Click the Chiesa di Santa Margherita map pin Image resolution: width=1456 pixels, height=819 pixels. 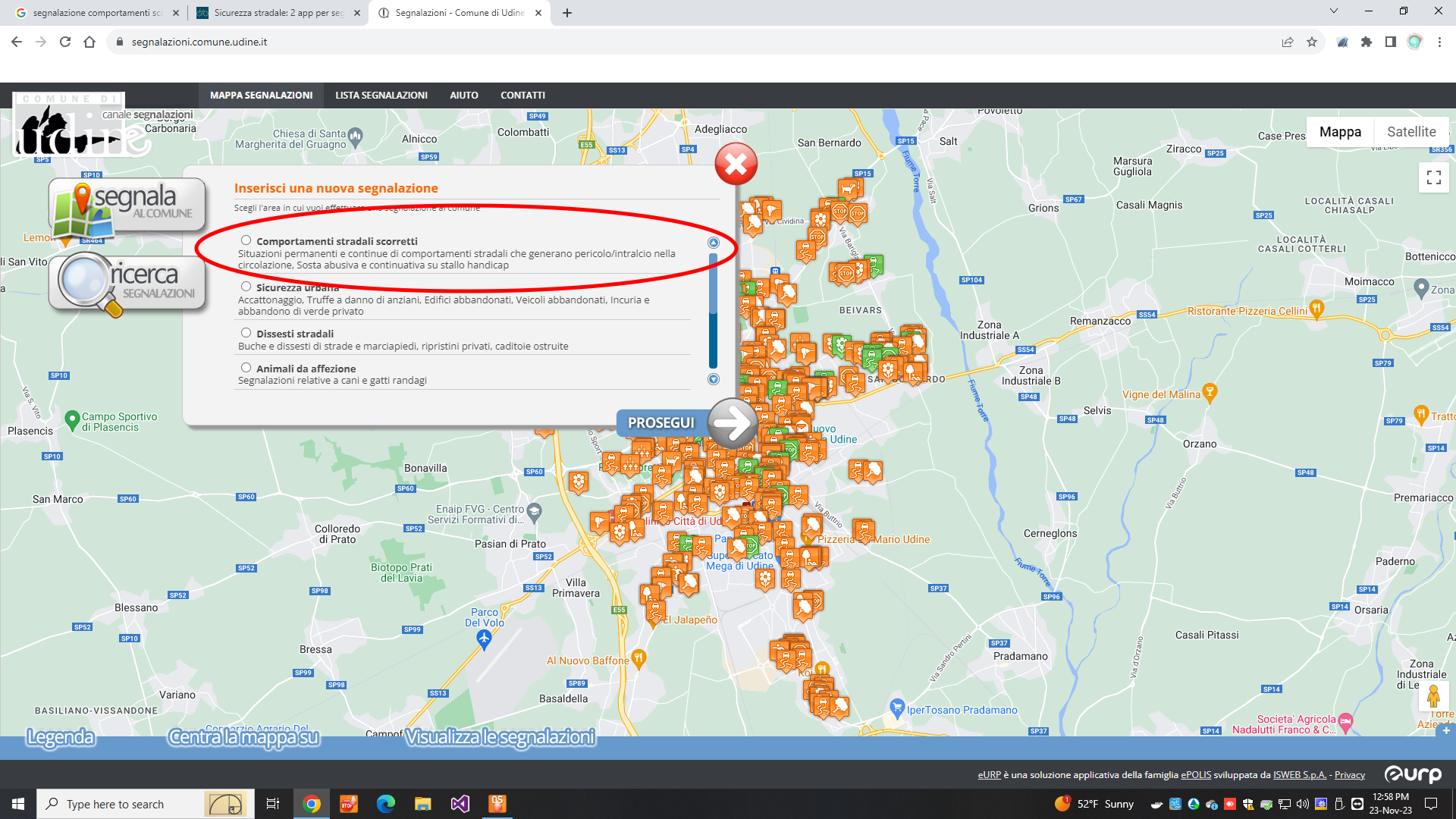coord(356,136)
